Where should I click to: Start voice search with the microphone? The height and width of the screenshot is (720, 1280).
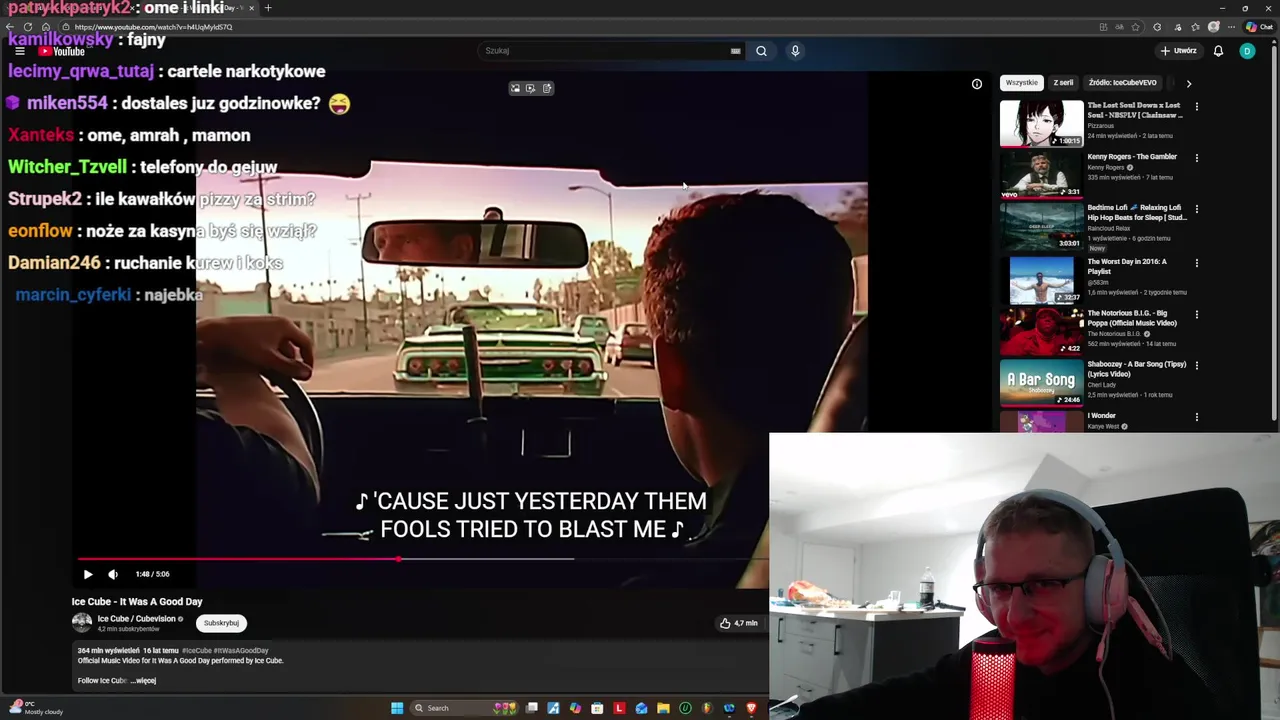click(795, 51)
